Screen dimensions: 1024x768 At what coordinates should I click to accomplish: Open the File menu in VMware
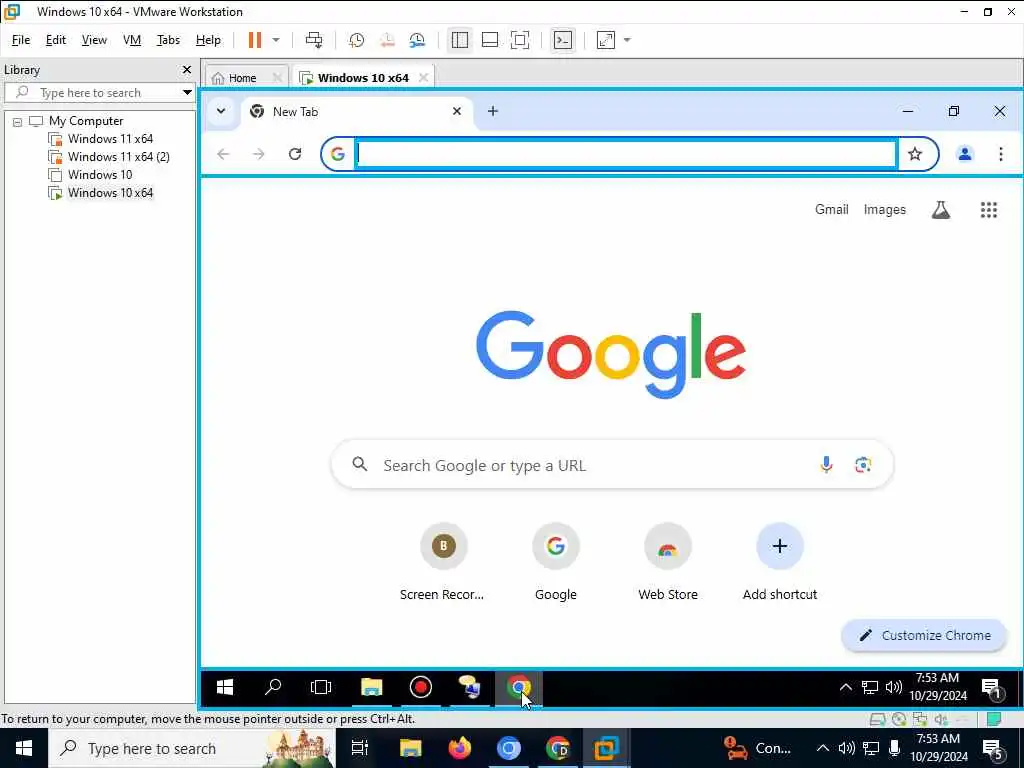click(21, 40)
